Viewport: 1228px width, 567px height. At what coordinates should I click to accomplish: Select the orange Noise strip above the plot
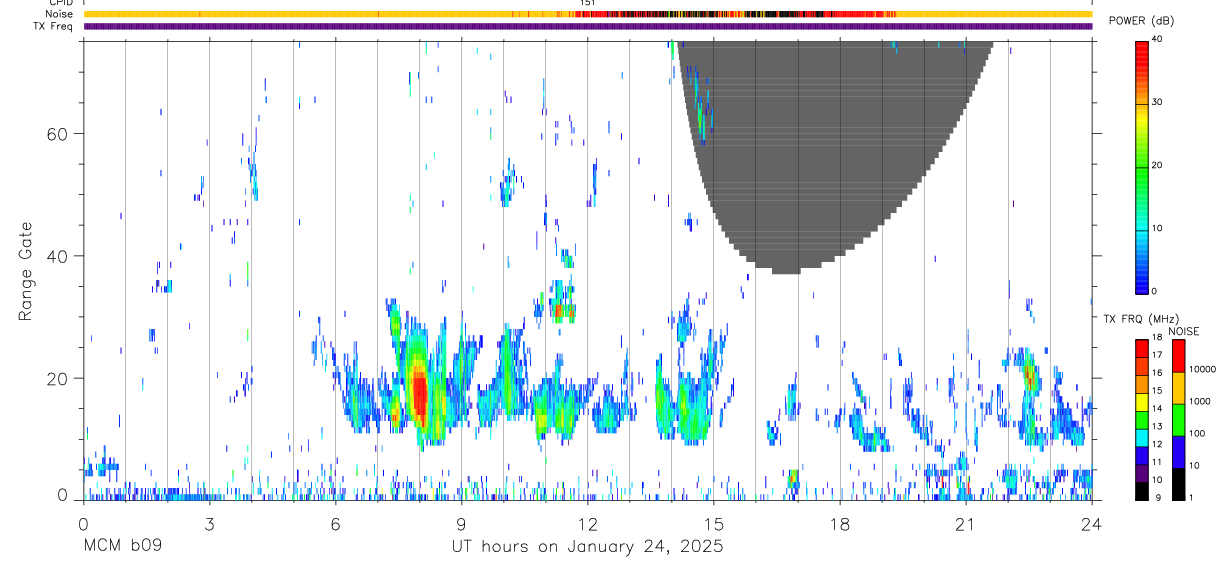(588, 14)
